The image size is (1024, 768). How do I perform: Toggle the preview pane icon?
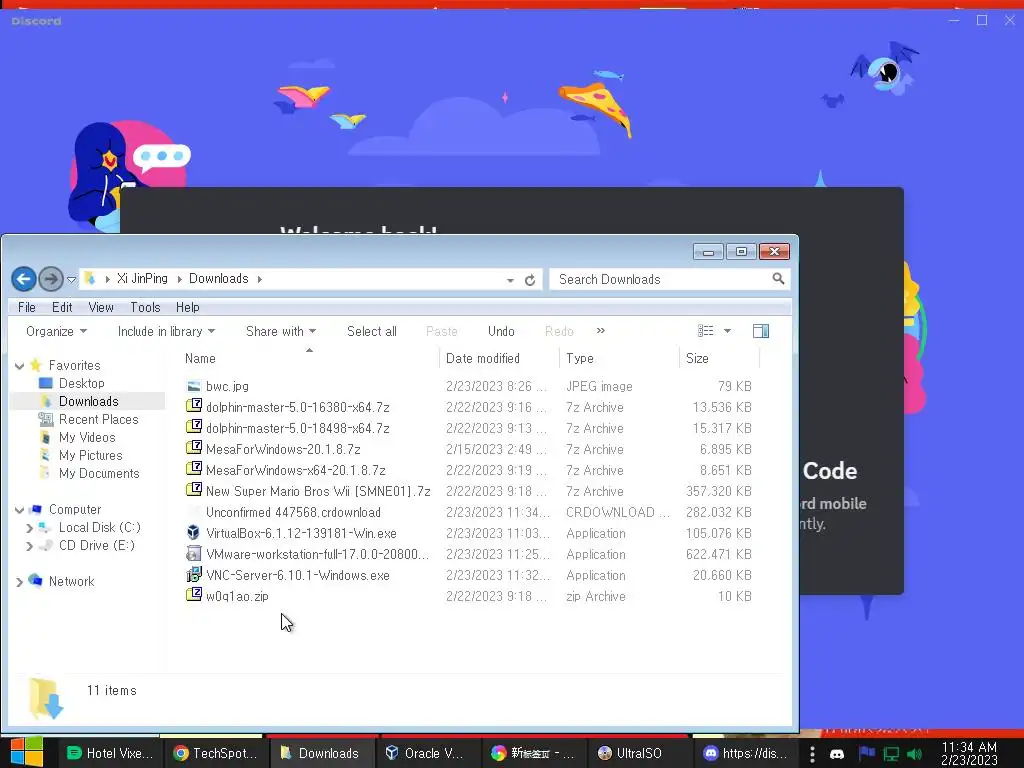coord(761,331)
